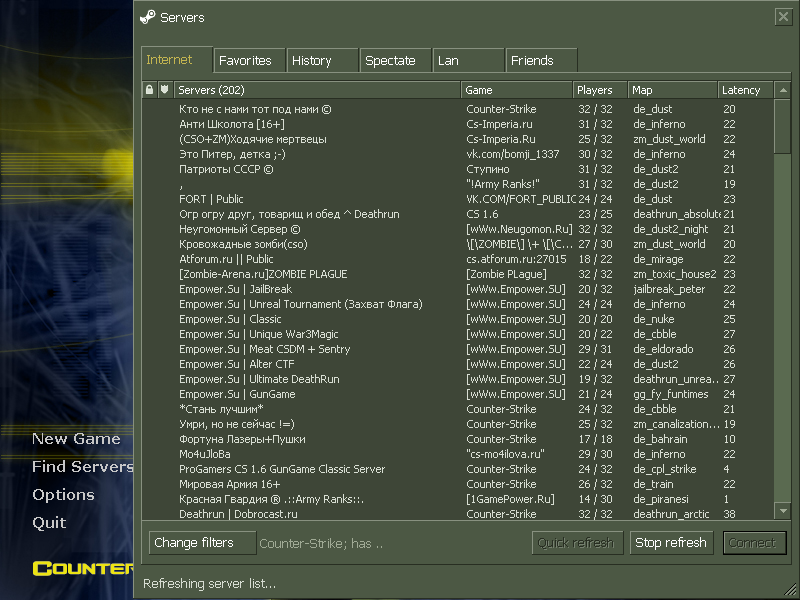The height and width of the screenshot is (600, 800).
Task: Select 'Empower.Su | Unreal Tournament' server
Action: tap(458, 304)
